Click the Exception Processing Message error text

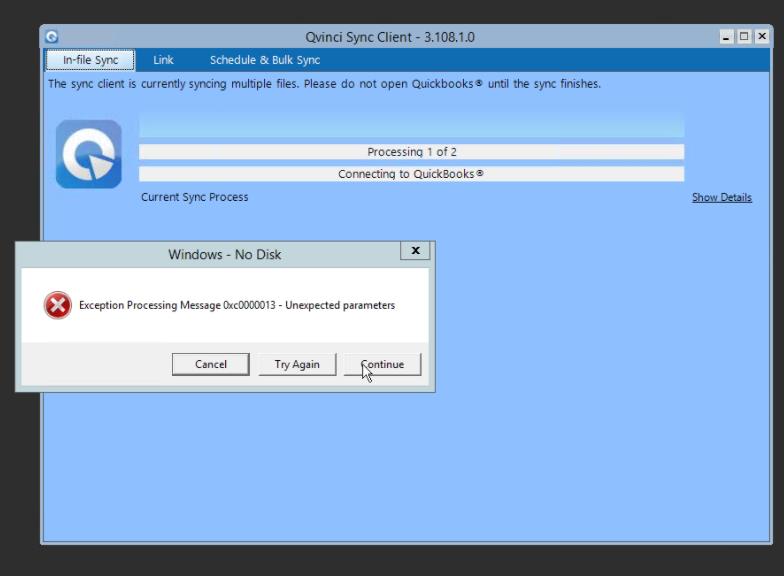237,306
